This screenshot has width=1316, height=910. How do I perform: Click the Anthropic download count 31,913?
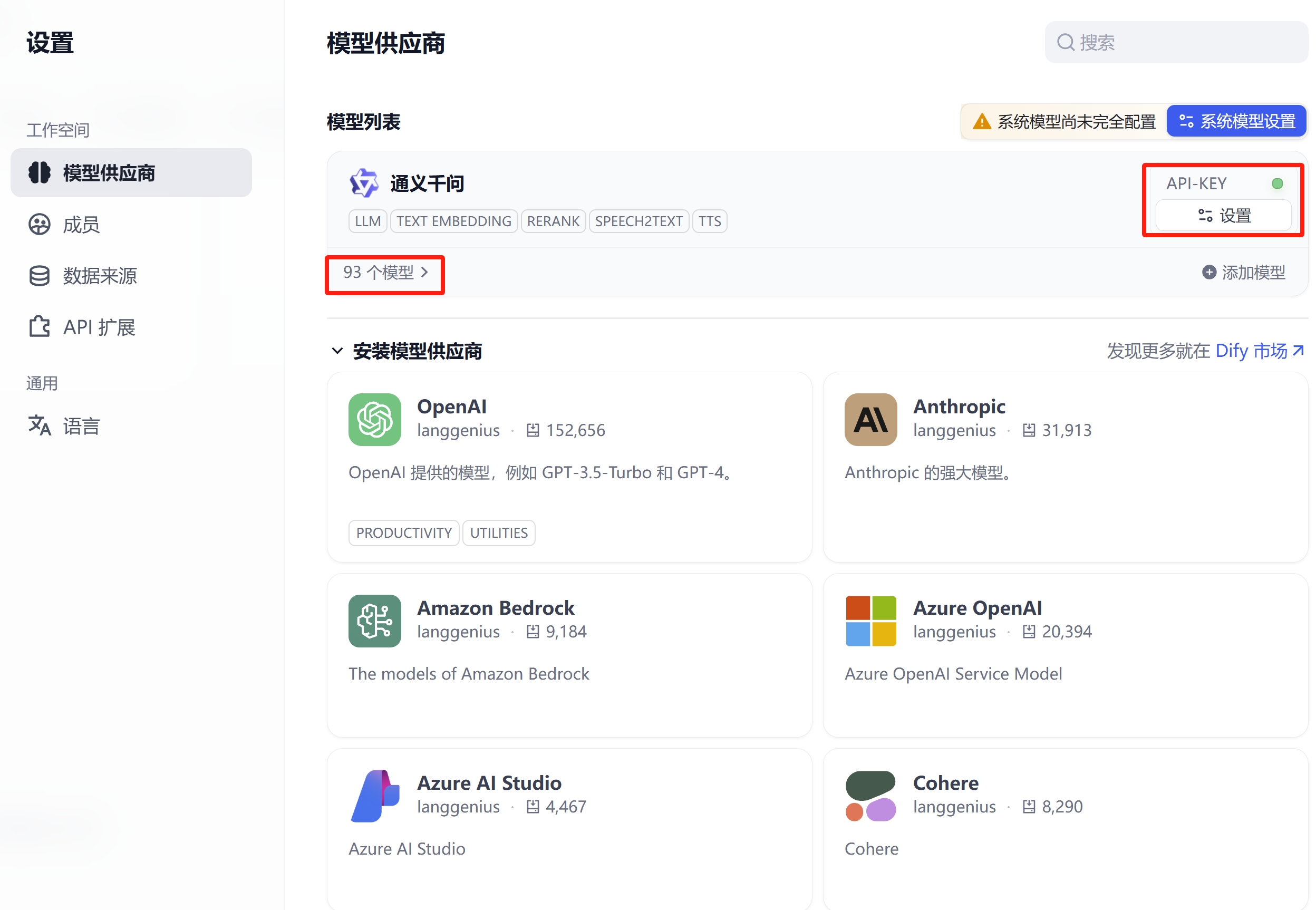pyautogui.click(x=1066, y=430)
